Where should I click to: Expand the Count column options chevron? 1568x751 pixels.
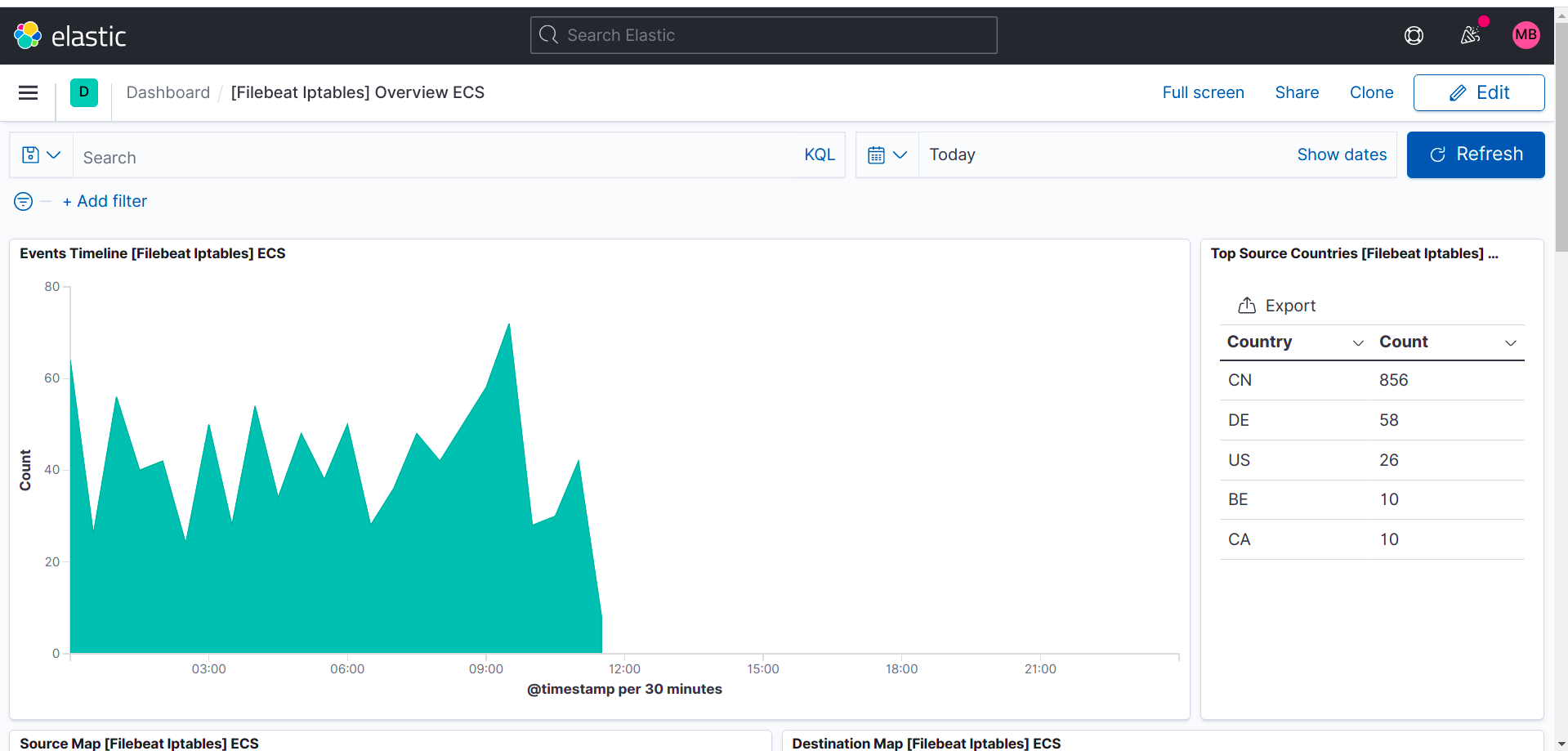pos(1511,343)
